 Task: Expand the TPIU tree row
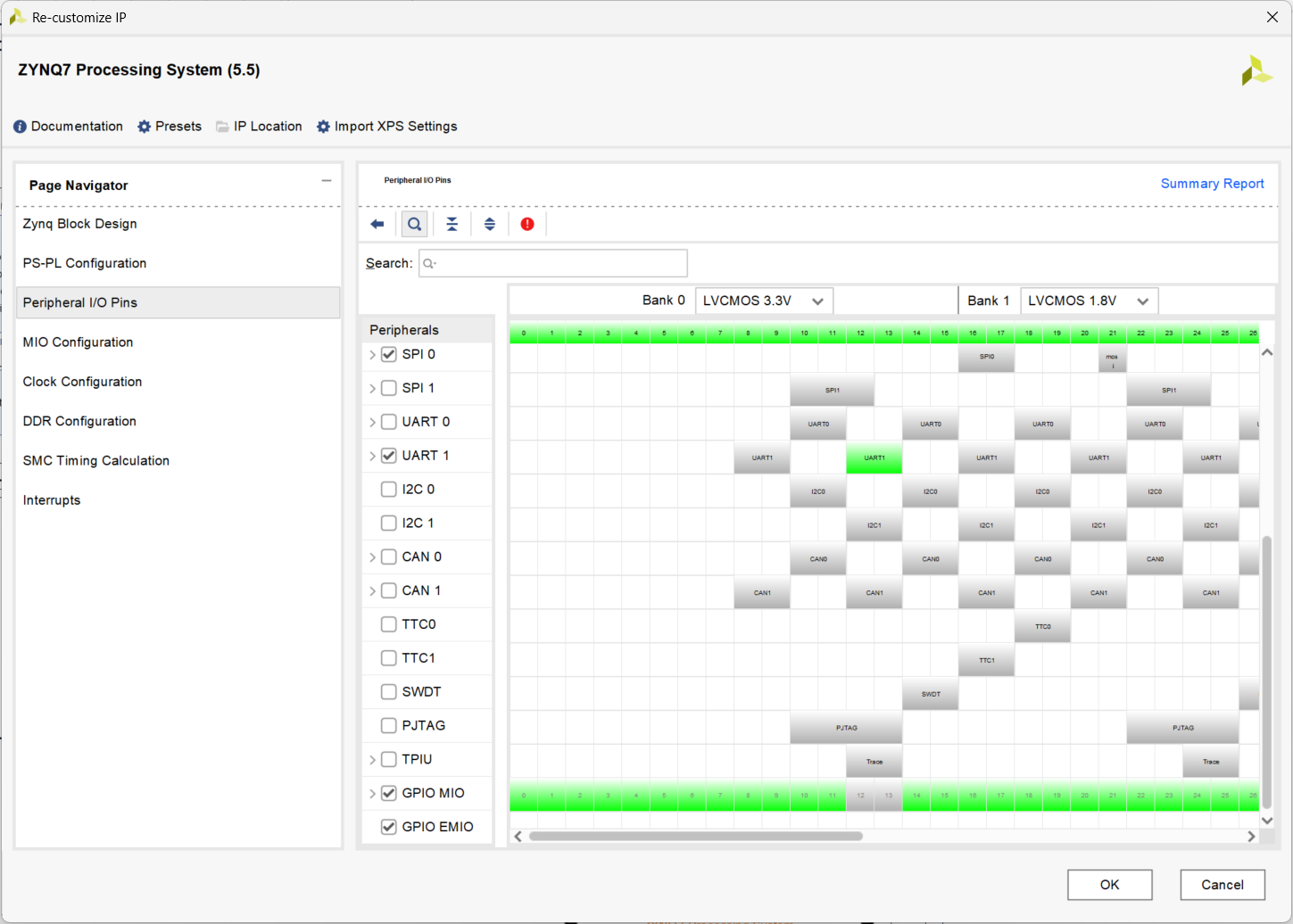coord(372,760)
